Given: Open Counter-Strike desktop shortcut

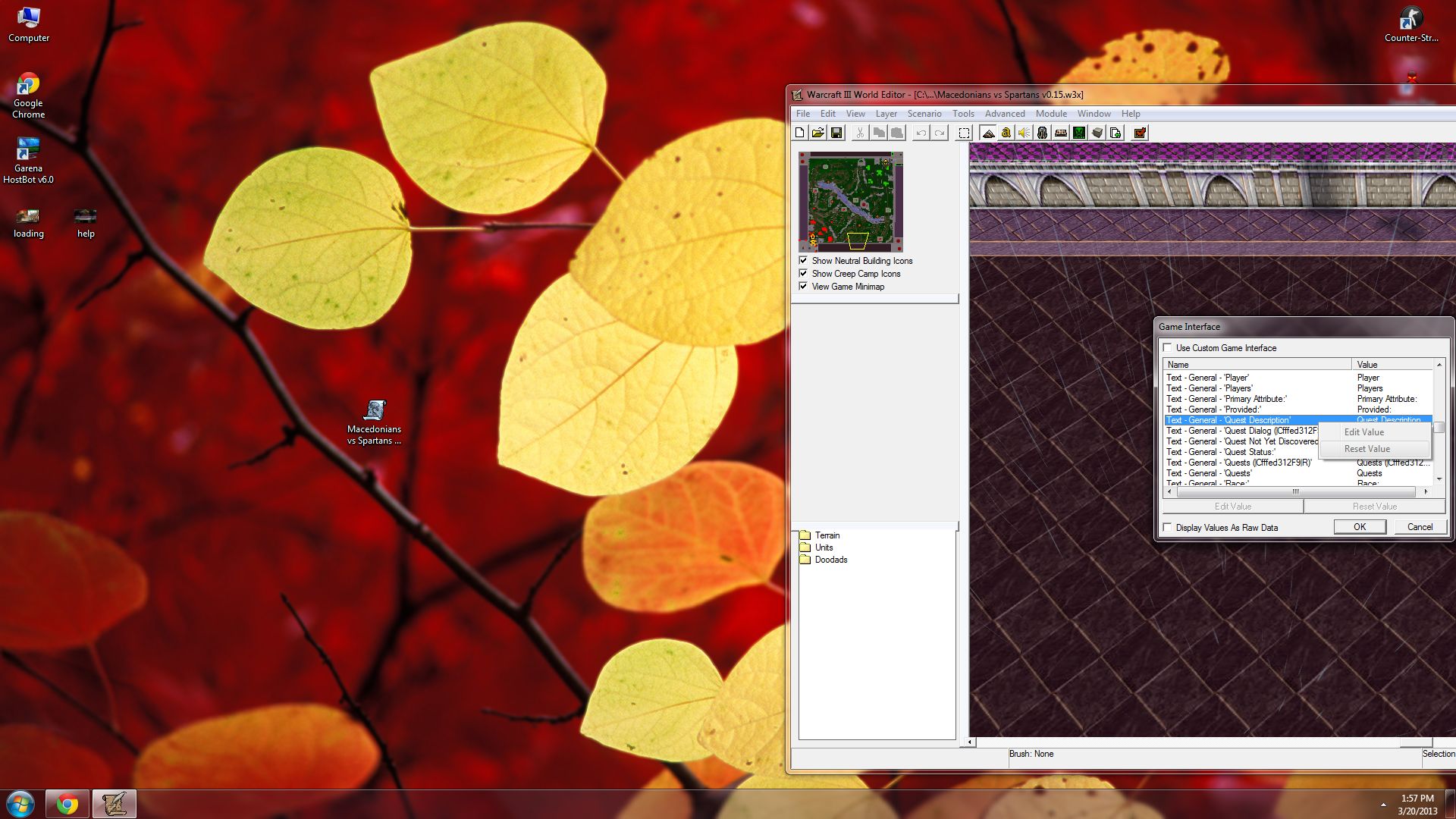Looking at the screenshot, I should 1411,24.
